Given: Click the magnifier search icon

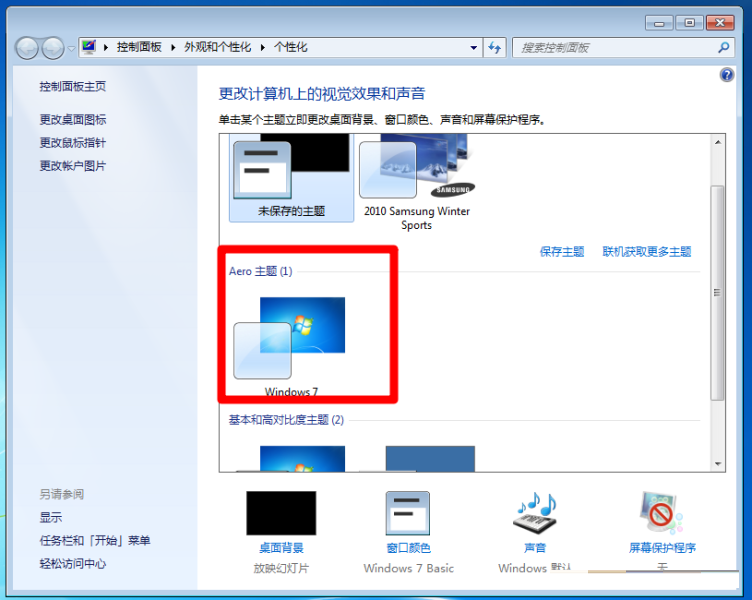Looking at the screenshot, I should pos(724,47).
